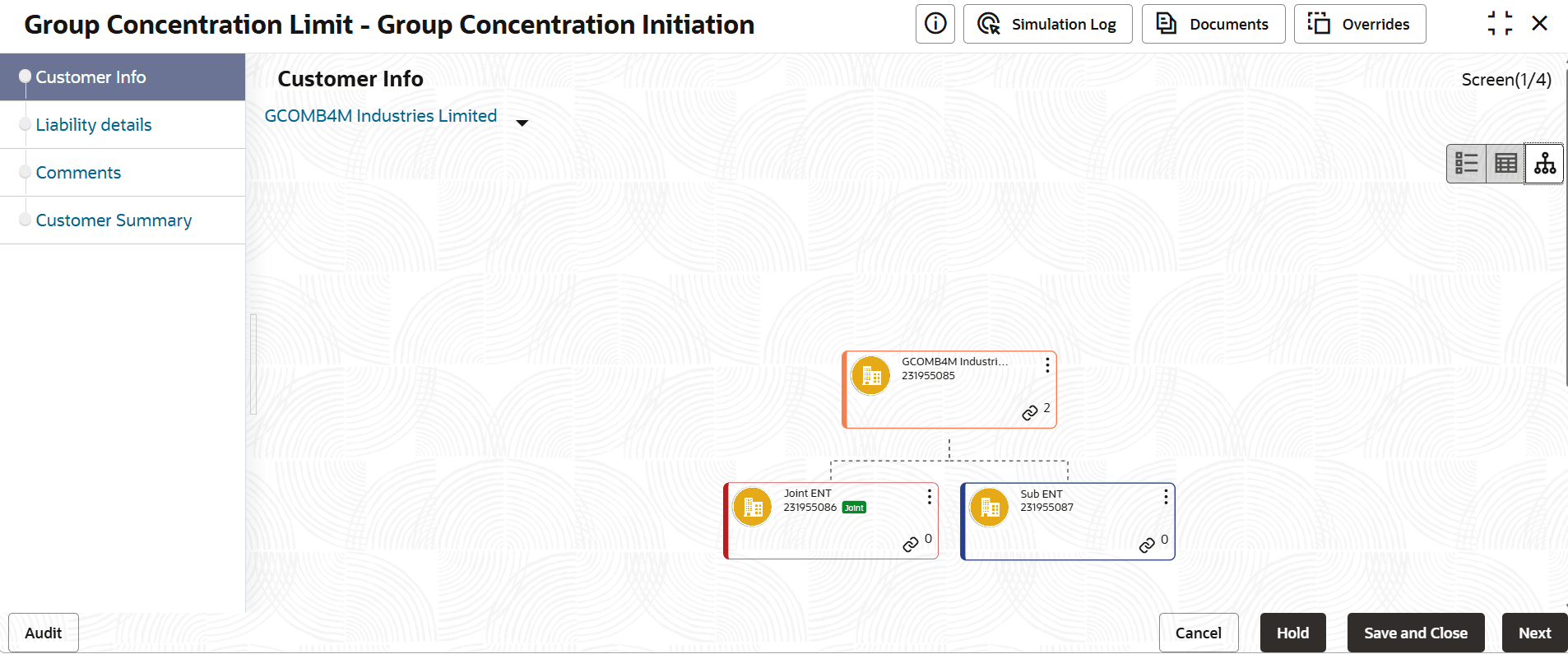Open the GCOMB4M Industries card options menu
Screen dimensions: 1568x654
[1047, 364]
